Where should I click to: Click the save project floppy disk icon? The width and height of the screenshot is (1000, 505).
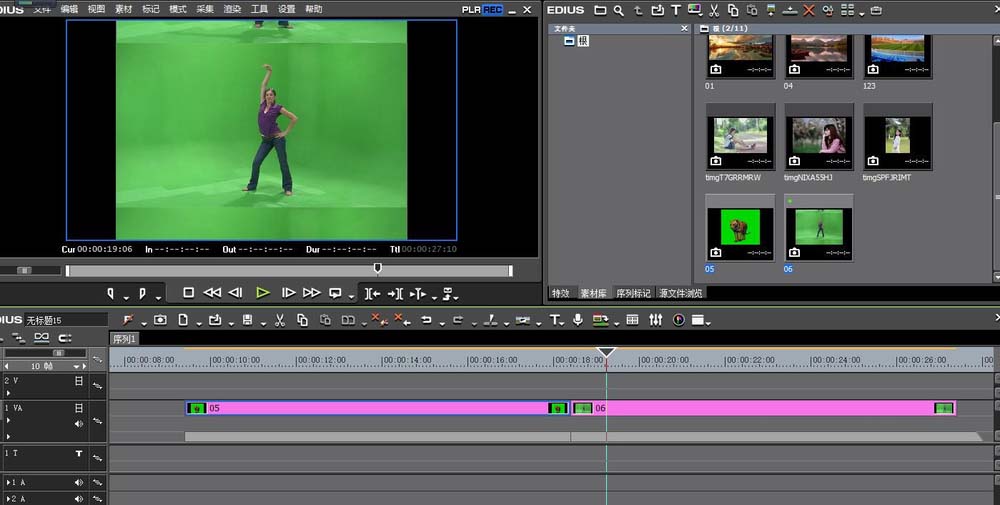point(247,320)
